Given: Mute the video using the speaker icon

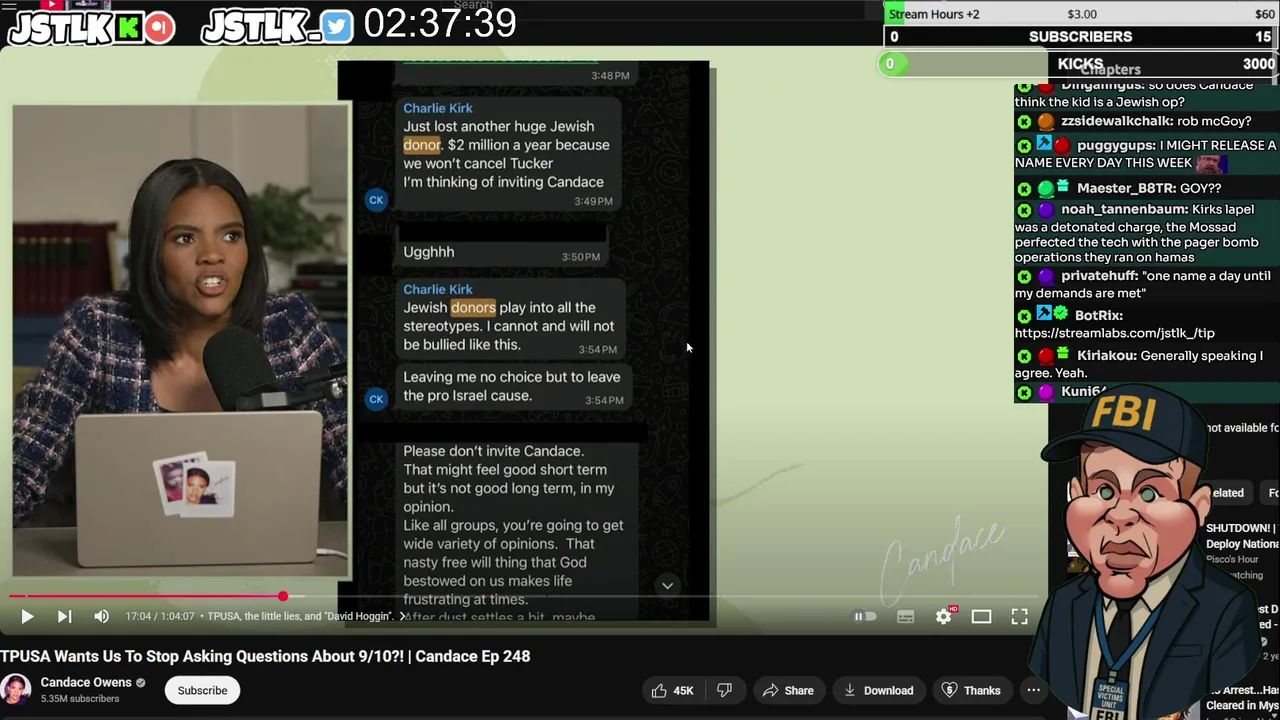Looking at the screenshot, I should pyautogui.click(x=101, y=617).
